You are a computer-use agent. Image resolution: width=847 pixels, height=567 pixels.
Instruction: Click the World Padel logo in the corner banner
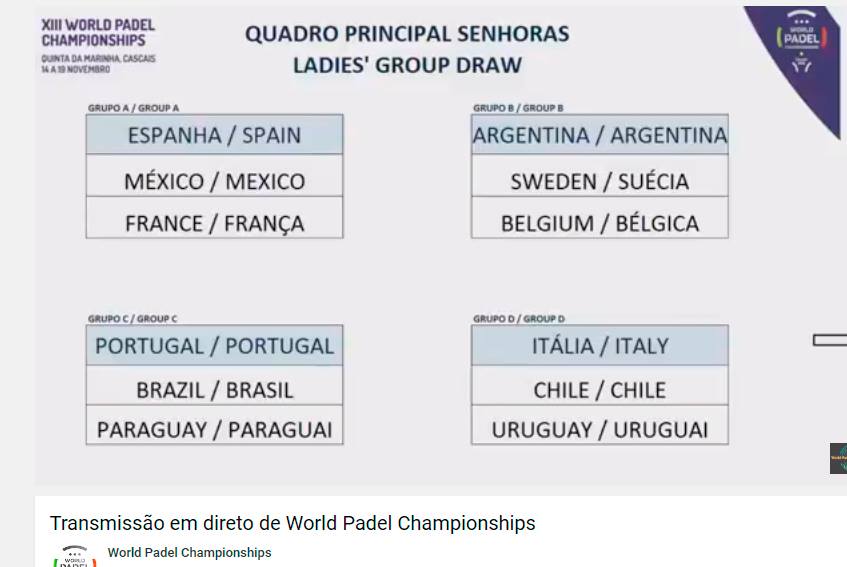click(x=802, y=41)
